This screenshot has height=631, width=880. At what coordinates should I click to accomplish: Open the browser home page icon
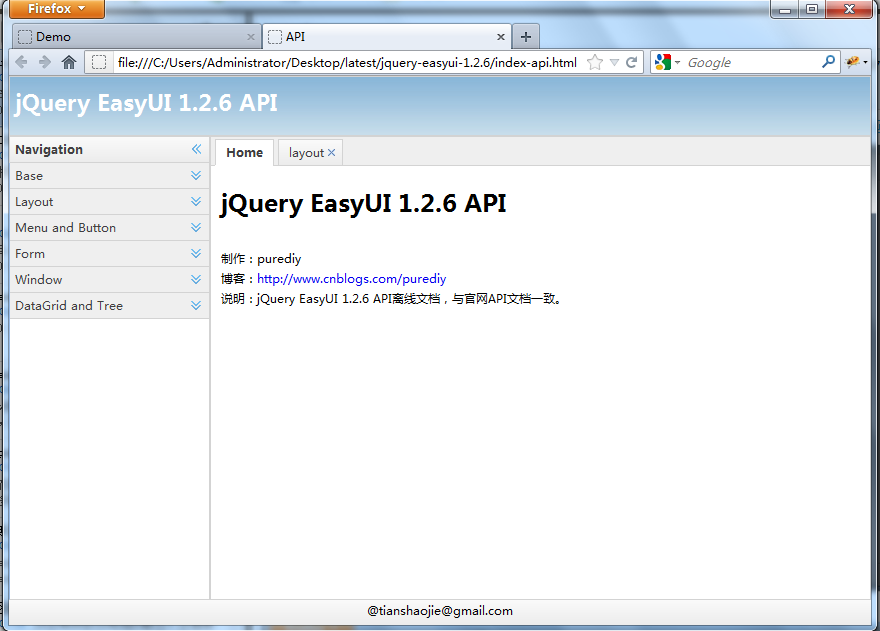(68, 62)
